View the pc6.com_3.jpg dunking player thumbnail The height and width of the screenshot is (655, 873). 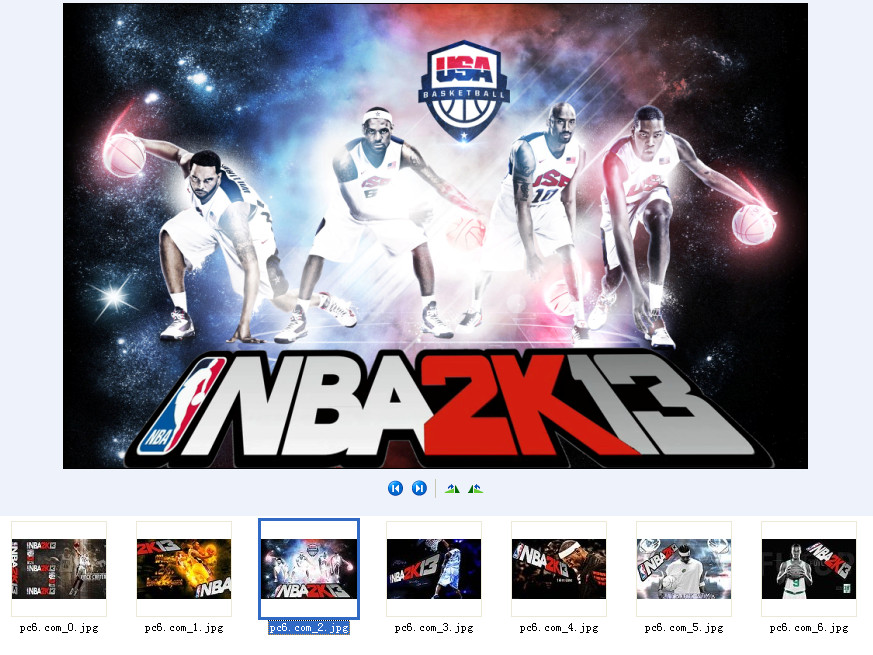click(433, 569)
